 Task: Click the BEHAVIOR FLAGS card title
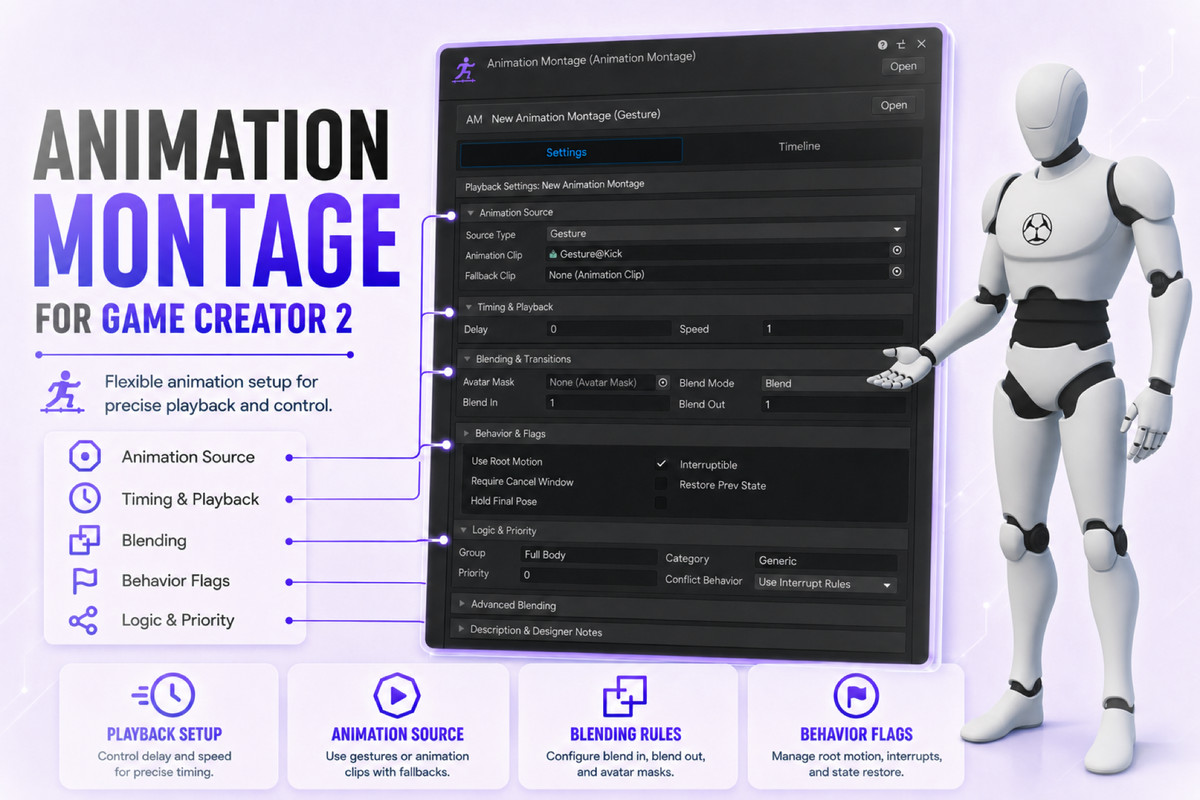(x=856, y=733)
